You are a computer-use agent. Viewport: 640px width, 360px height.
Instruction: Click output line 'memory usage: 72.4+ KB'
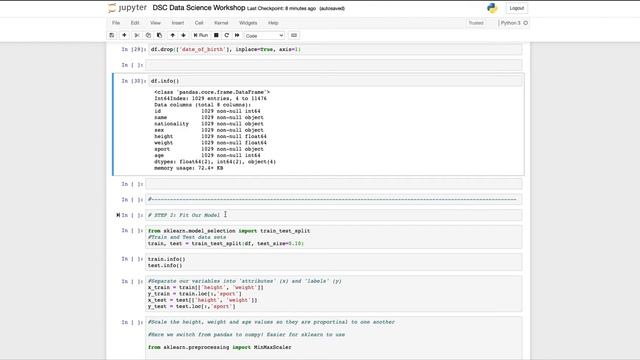[x=189, y=168]
